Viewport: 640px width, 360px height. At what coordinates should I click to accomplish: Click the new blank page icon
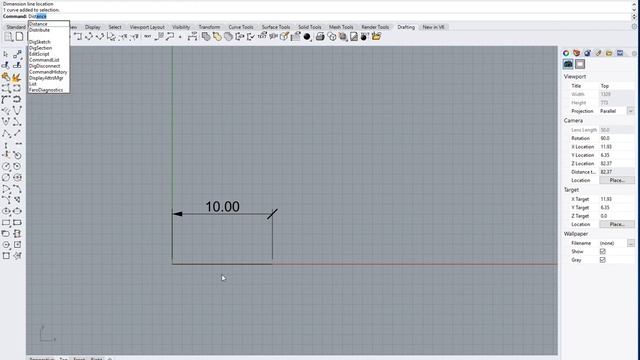[19, 37]
